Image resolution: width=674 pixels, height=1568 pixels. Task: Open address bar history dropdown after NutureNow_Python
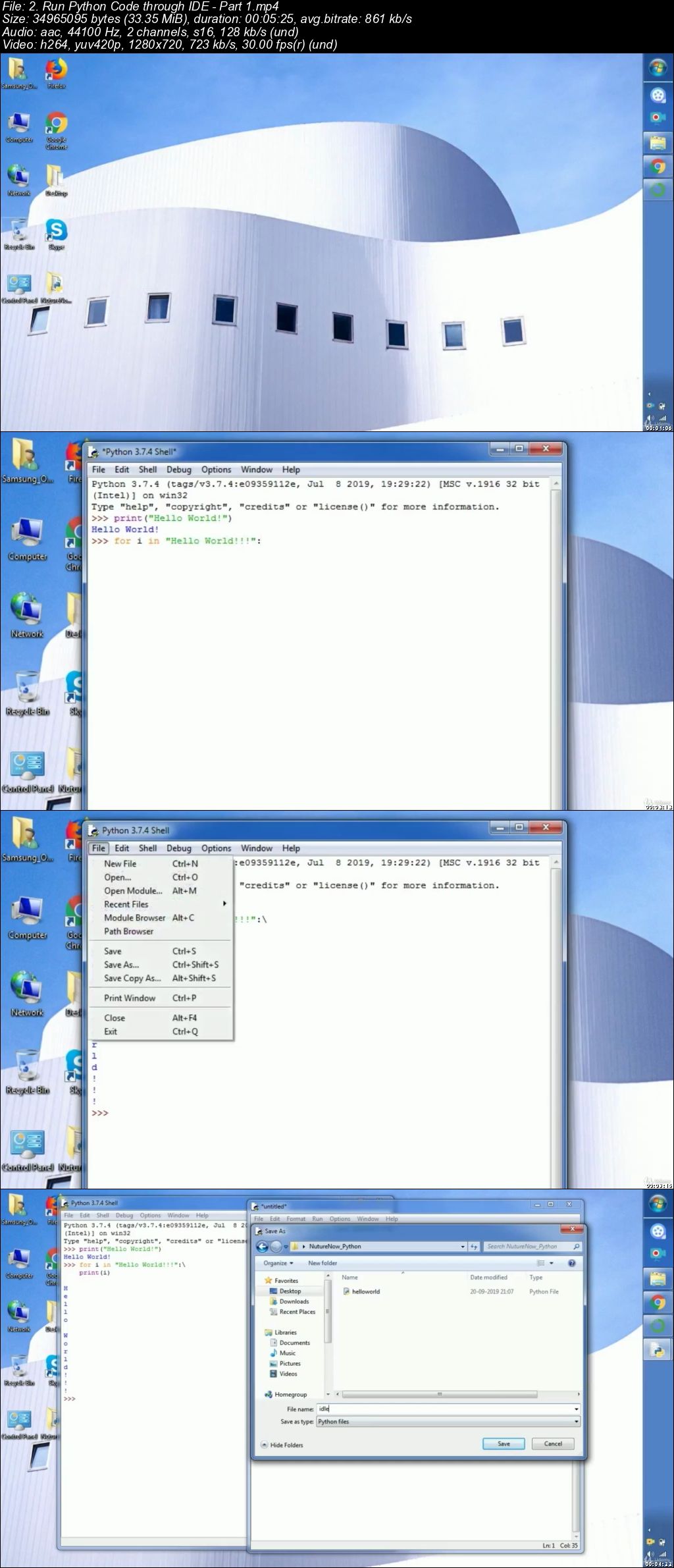point(463,1247)
